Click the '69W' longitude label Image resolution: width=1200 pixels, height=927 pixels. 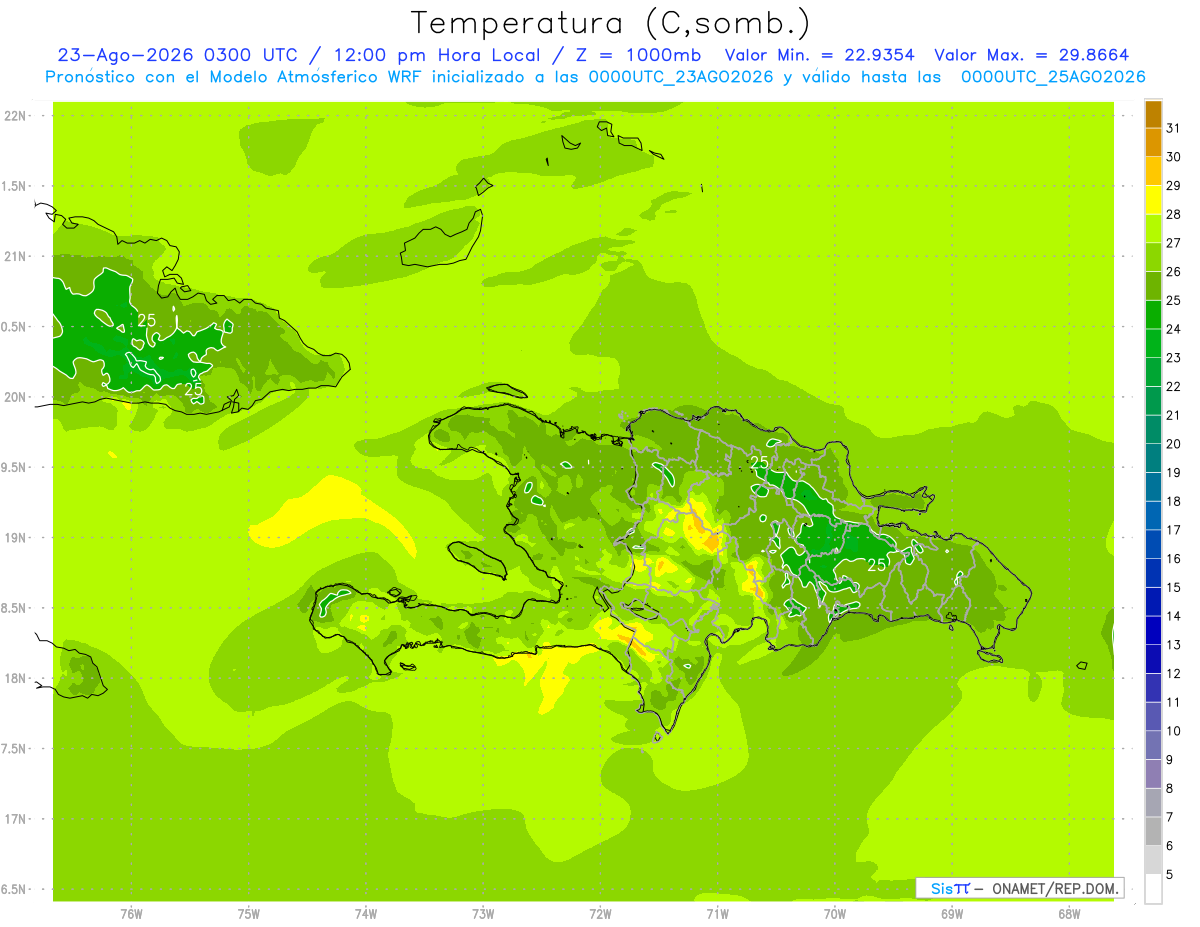click(x=952, y=913)
